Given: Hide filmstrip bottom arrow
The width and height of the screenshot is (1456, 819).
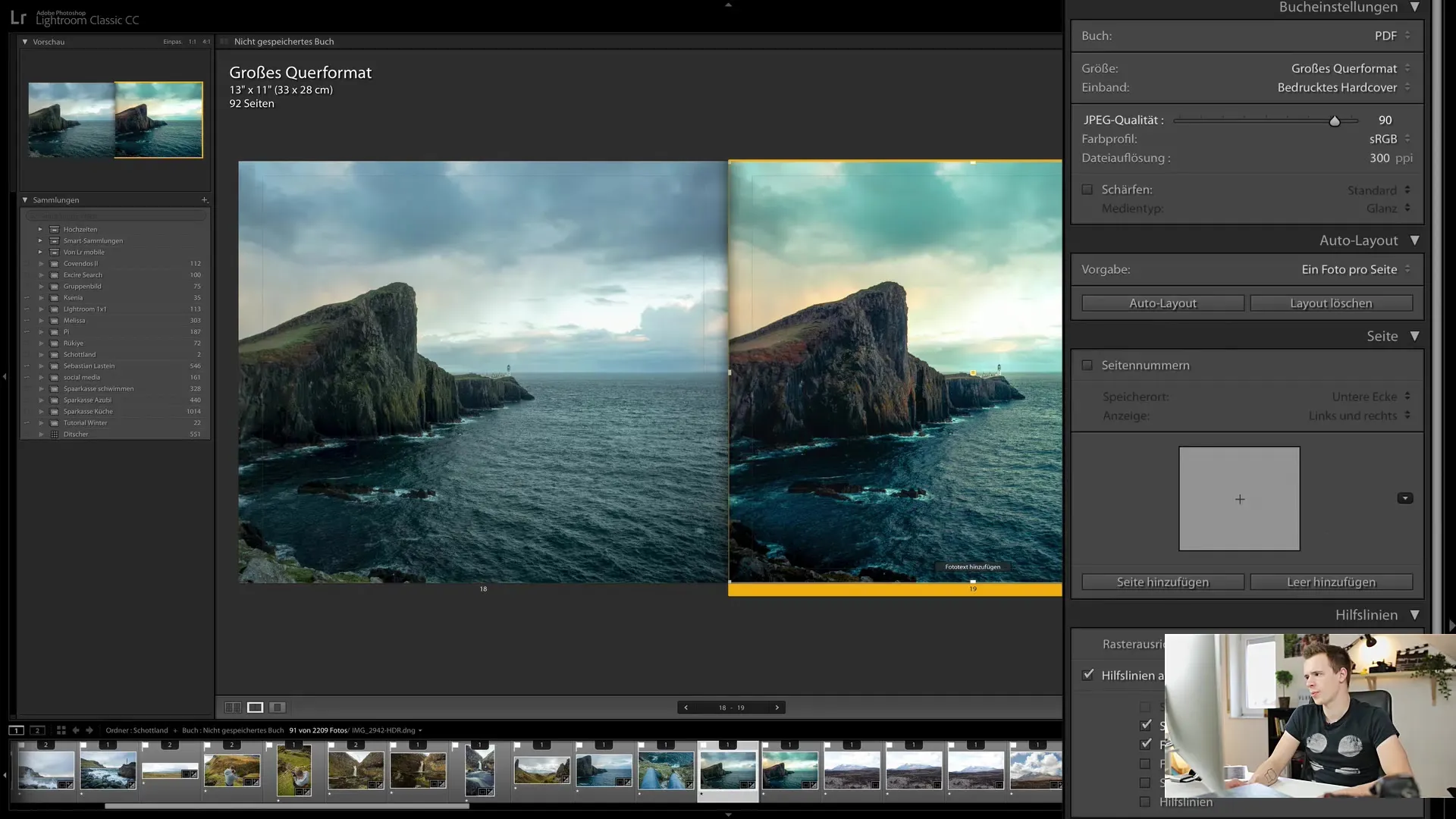Looking at the screenshot, I should coord(728,814).
